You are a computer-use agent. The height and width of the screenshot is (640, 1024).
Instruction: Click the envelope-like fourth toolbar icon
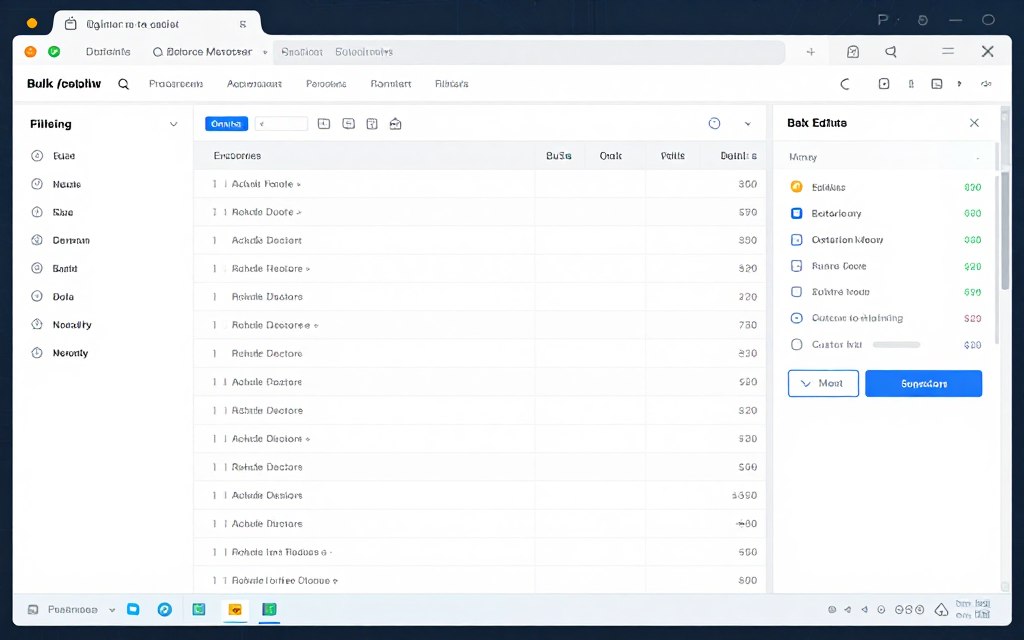395,123
